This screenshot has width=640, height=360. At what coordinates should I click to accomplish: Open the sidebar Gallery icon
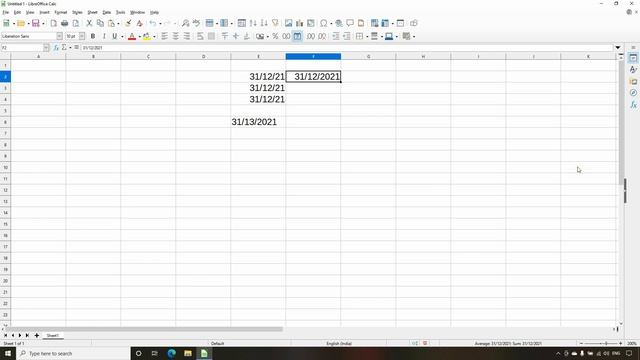[633, 82]
